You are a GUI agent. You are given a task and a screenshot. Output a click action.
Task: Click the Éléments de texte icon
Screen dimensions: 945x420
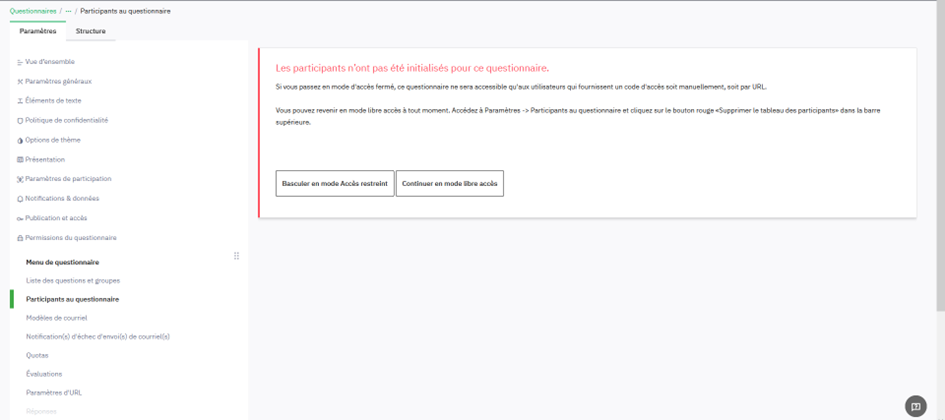tap(20, 101)
